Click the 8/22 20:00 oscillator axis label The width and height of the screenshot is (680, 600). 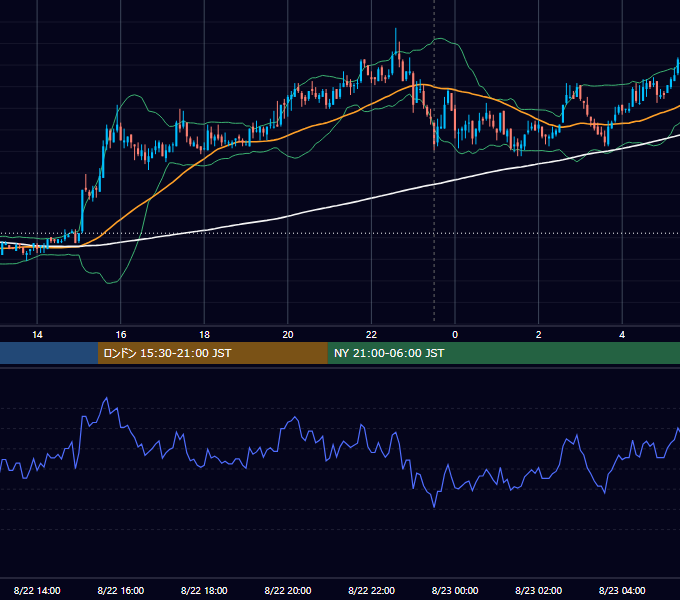(288, 590)
